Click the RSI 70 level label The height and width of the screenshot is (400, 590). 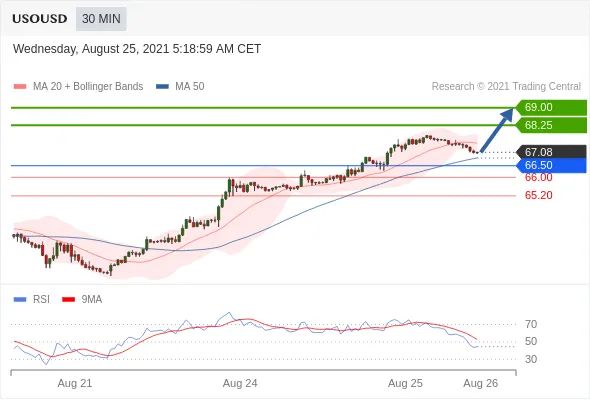[531, 324]
